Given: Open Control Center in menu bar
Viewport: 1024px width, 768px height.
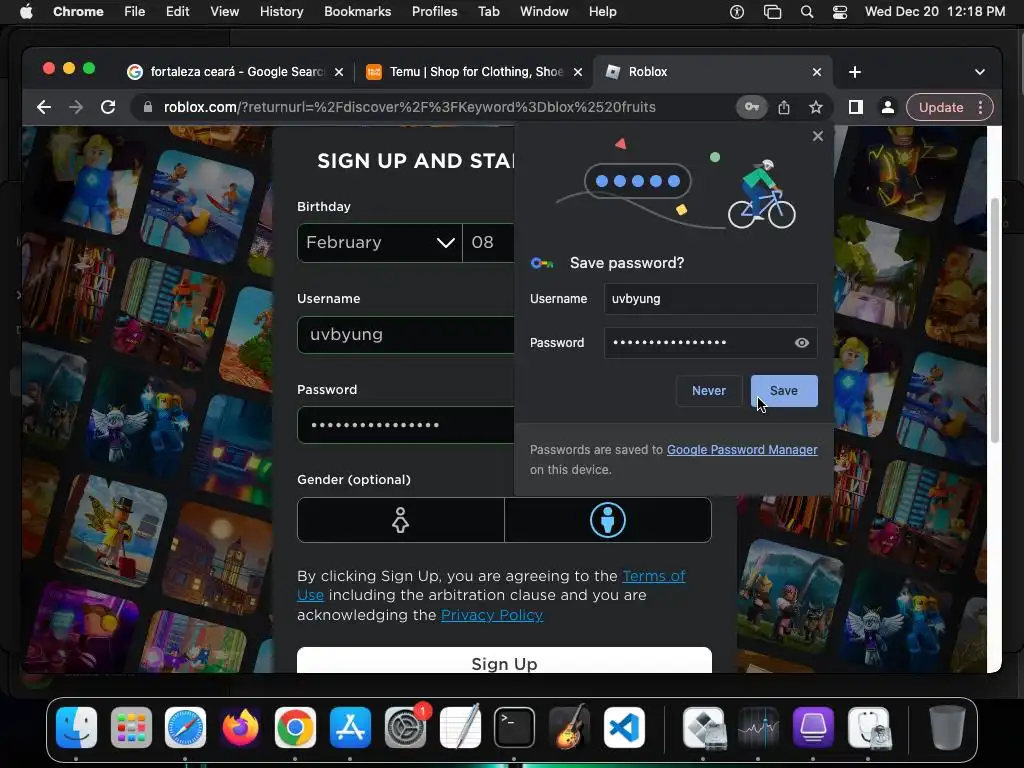Looking at the screenshot, I should (x=840, y=12).
